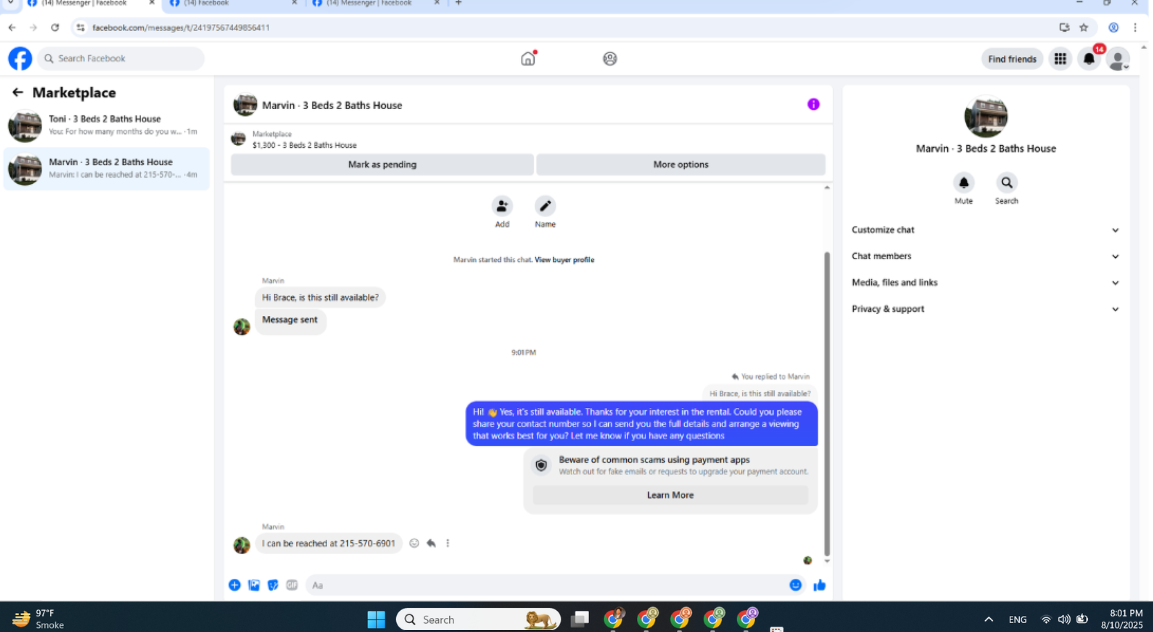Open volume control in system tray

pyautogui.click(x=1063, y=619)
